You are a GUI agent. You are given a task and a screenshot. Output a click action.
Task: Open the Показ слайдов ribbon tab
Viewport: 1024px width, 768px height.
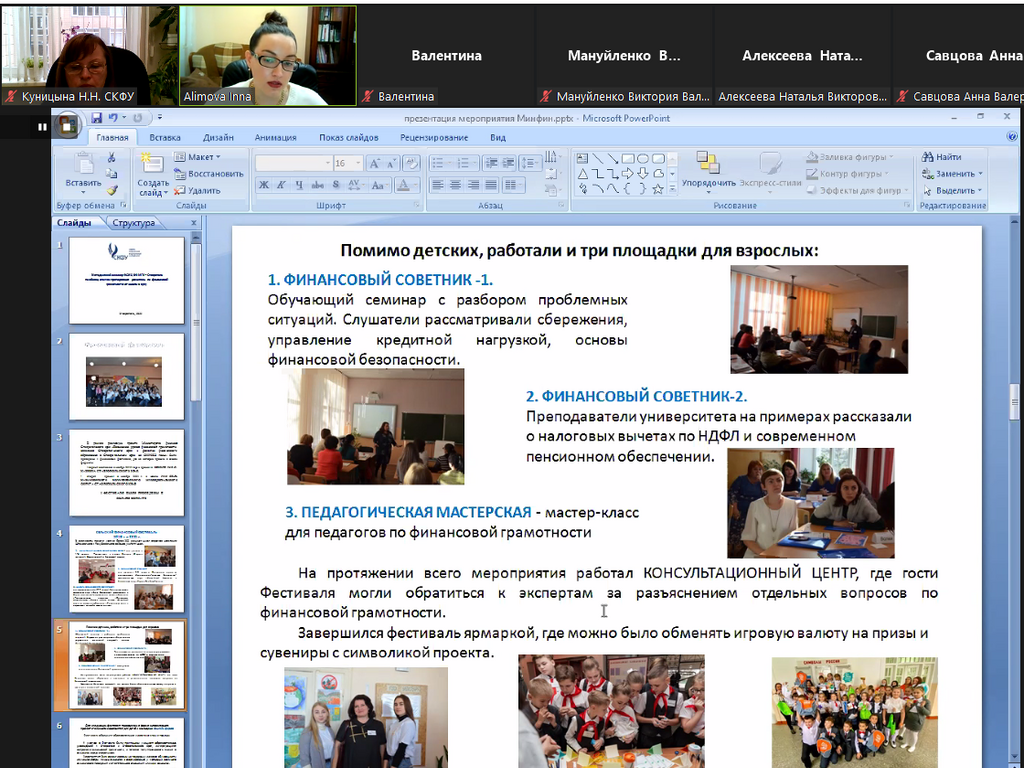349,137
